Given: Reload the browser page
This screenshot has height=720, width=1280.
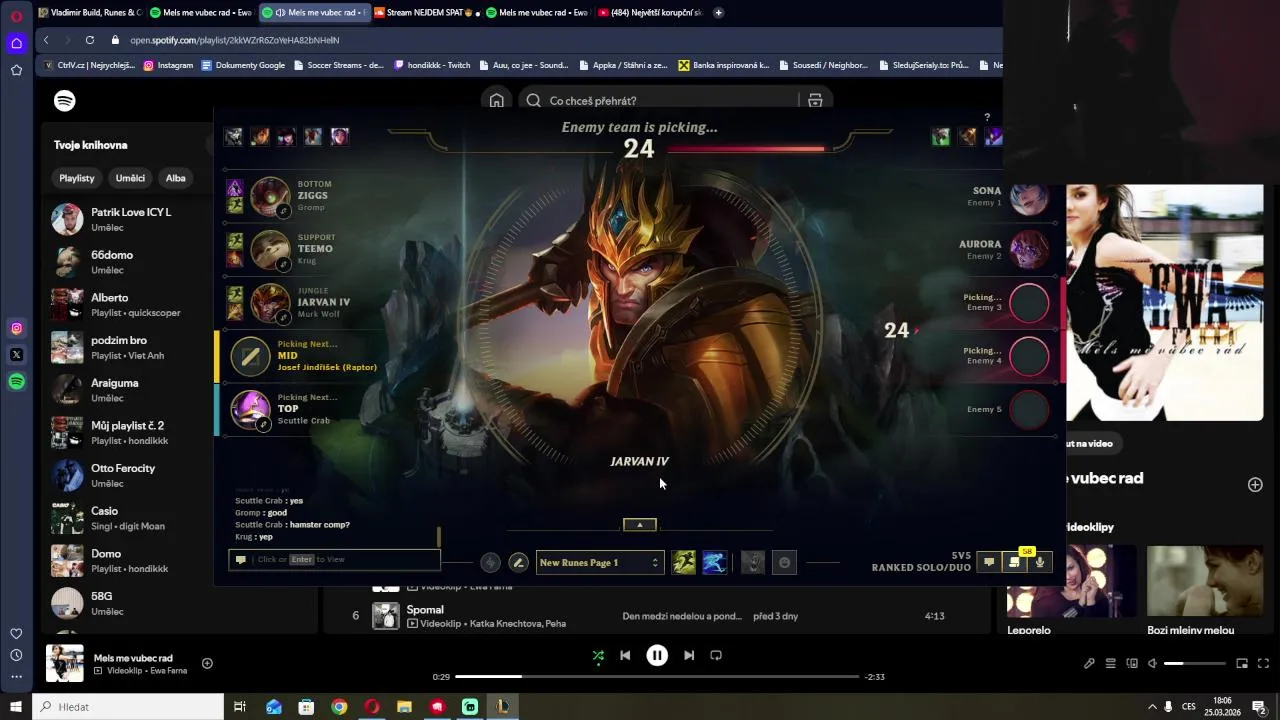Looking at the screenshot, I should coord(90,40).
